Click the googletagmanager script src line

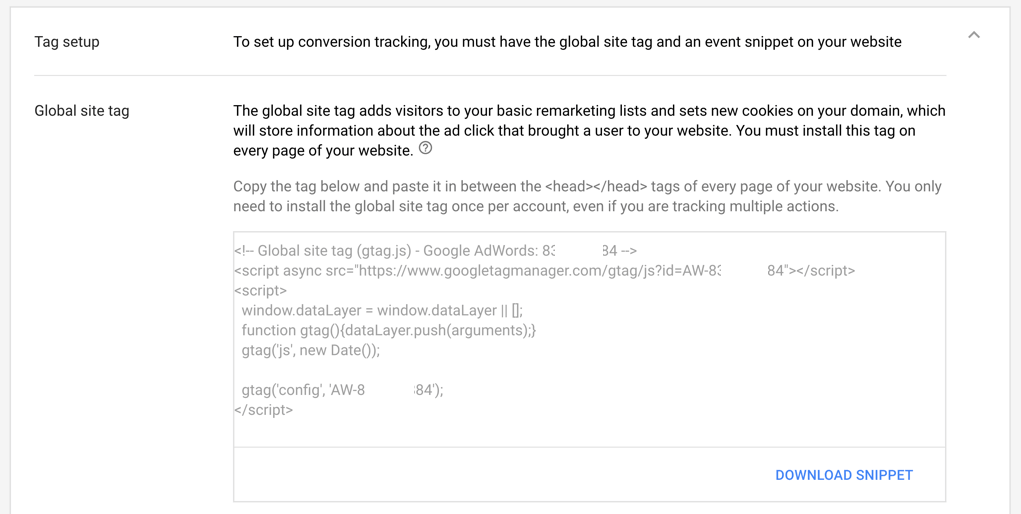tap(544, 270)
